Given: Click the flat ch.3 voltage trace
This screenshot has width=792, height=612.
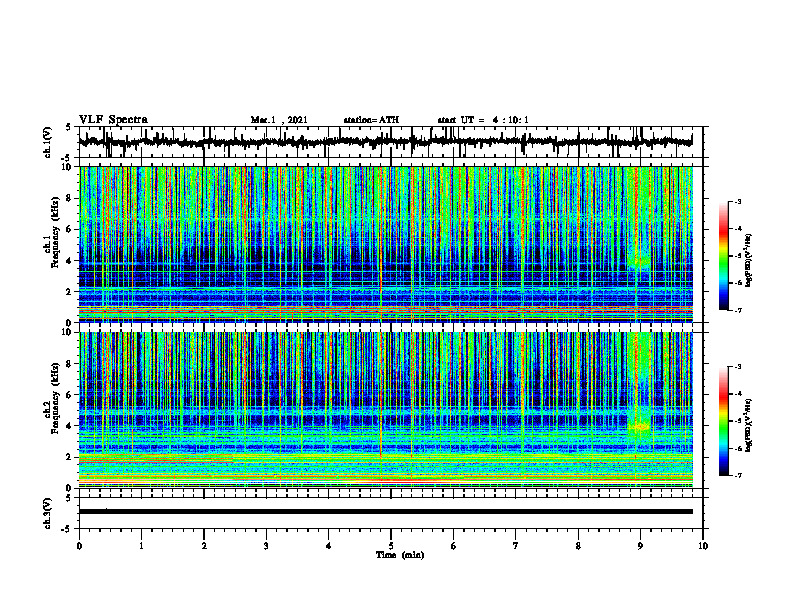Looking at the screenshot, I should coord(385,512).
